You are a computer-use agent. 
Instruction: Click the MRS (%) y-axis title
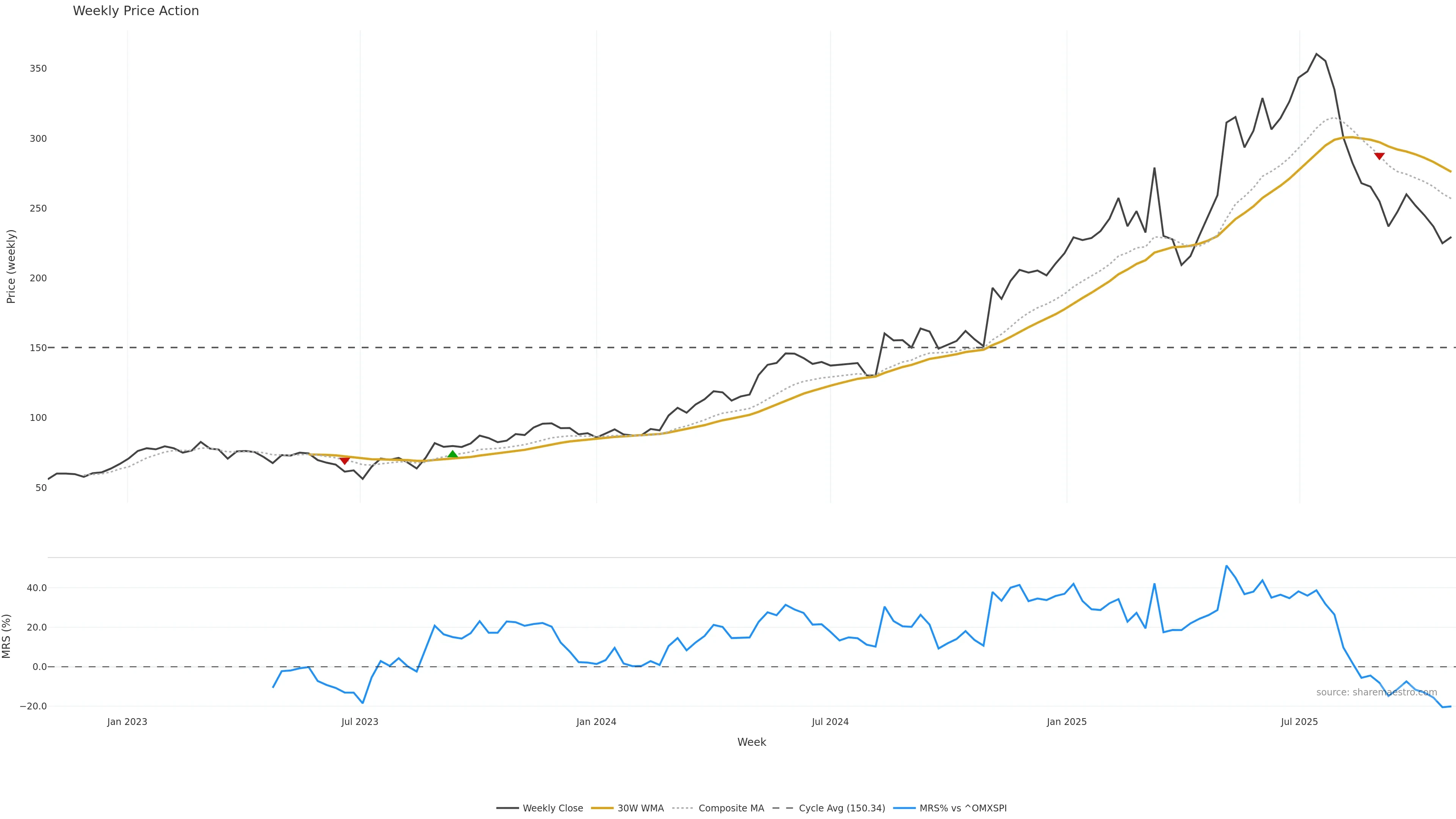(x=7, y=636)
